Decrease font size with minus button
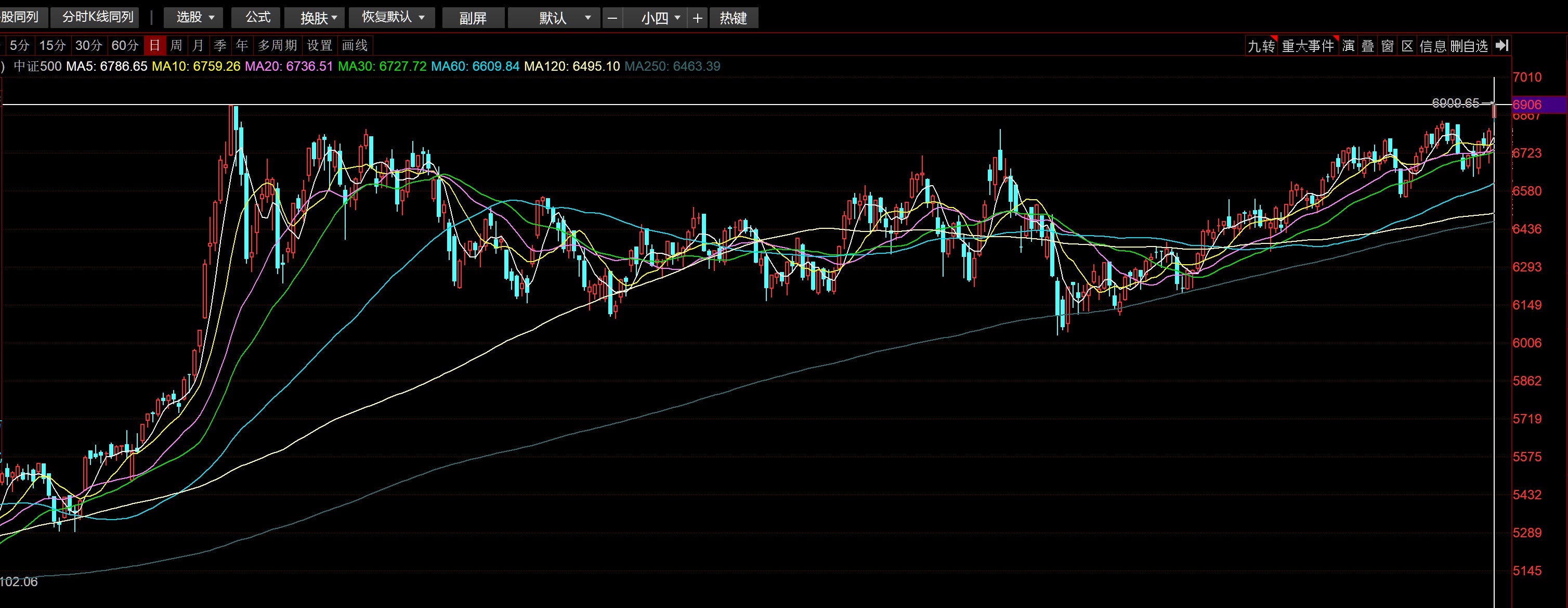Screen dimensions: 1568x608 click(x=612, y=18)
